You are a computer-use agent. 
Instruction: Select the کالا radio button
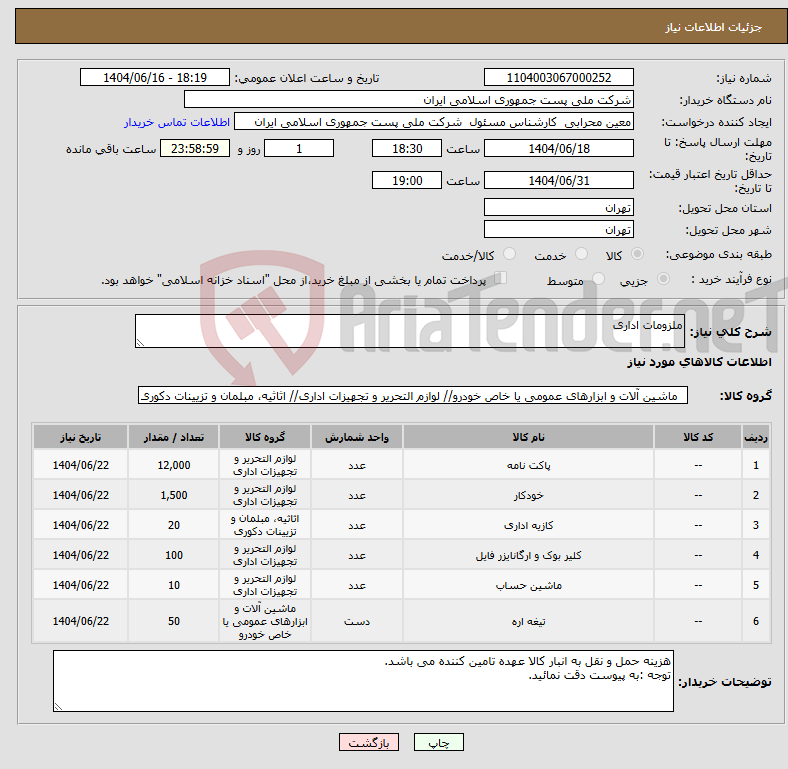tap(637, 254)
